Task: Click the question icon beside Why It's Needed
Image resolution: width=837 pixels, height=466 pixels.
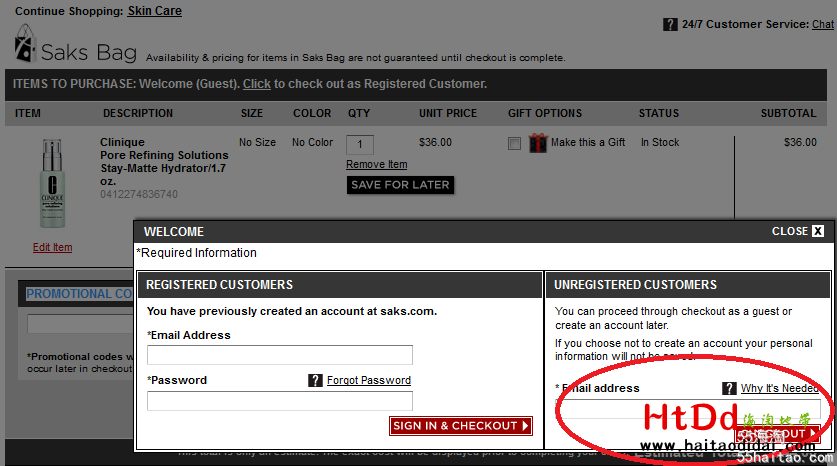Action: point(729,388)
